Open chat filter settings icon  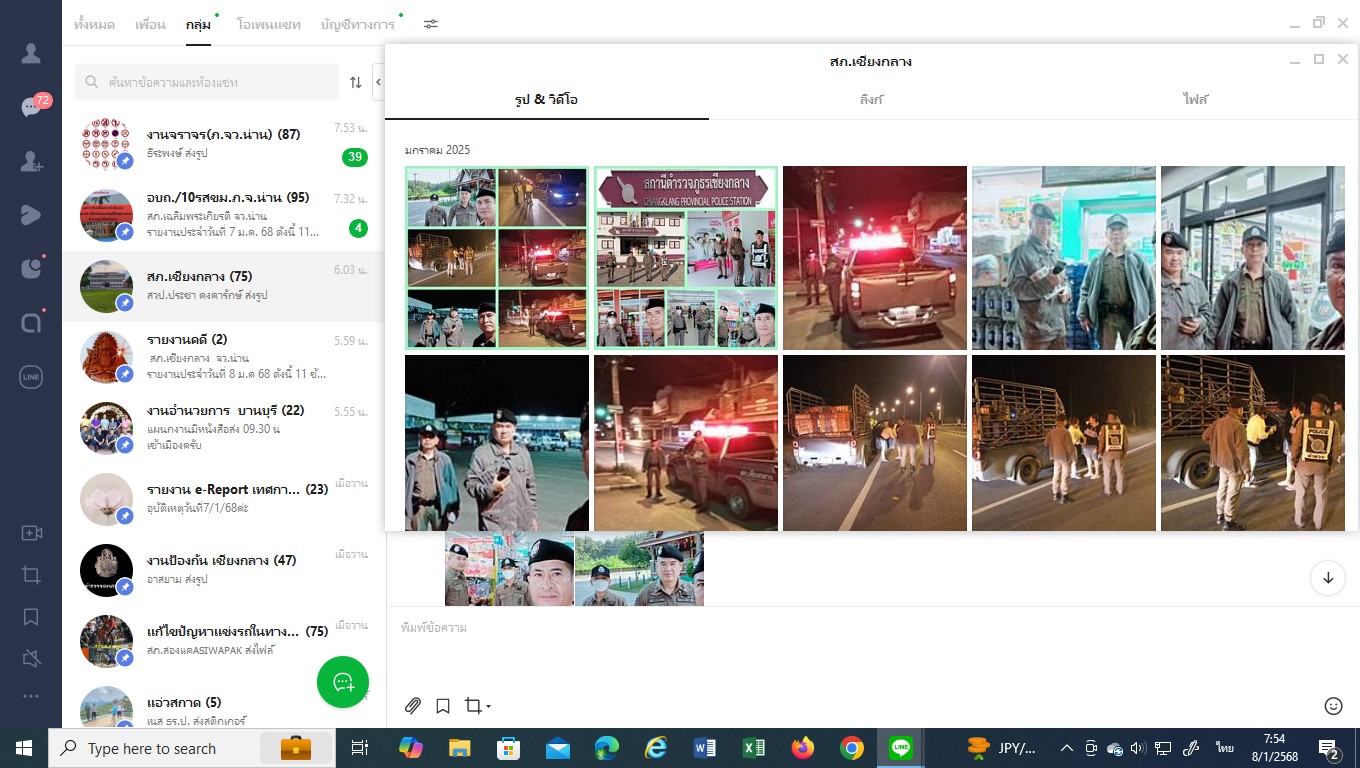coord(431,24)
